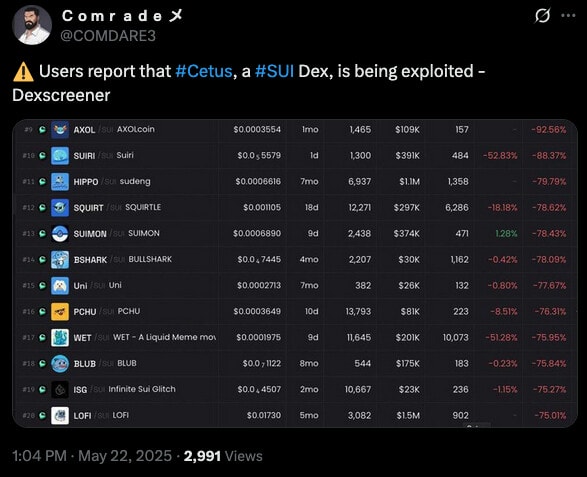Click the Comrade display name
587x477 pixels.
pyautogui.click(x=122, y=16)
